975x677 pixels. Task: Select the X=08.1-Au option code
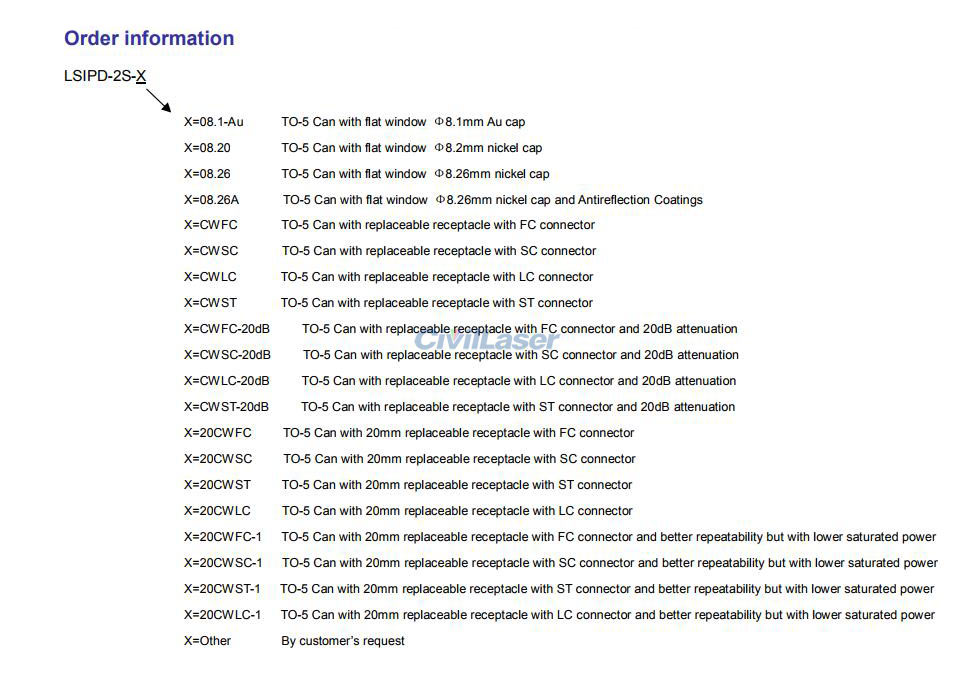pyautogui.click(x=213, y=122)
